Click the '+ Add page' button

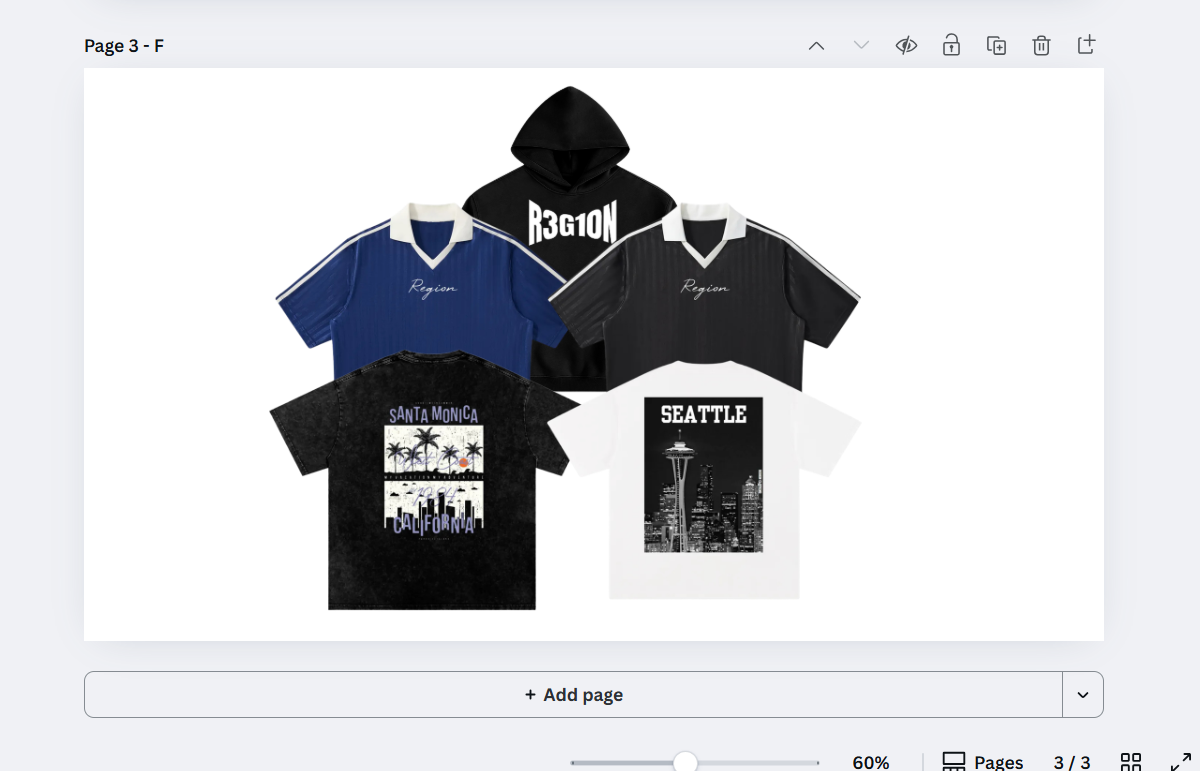pyautogui.click(x=573, y=695)
